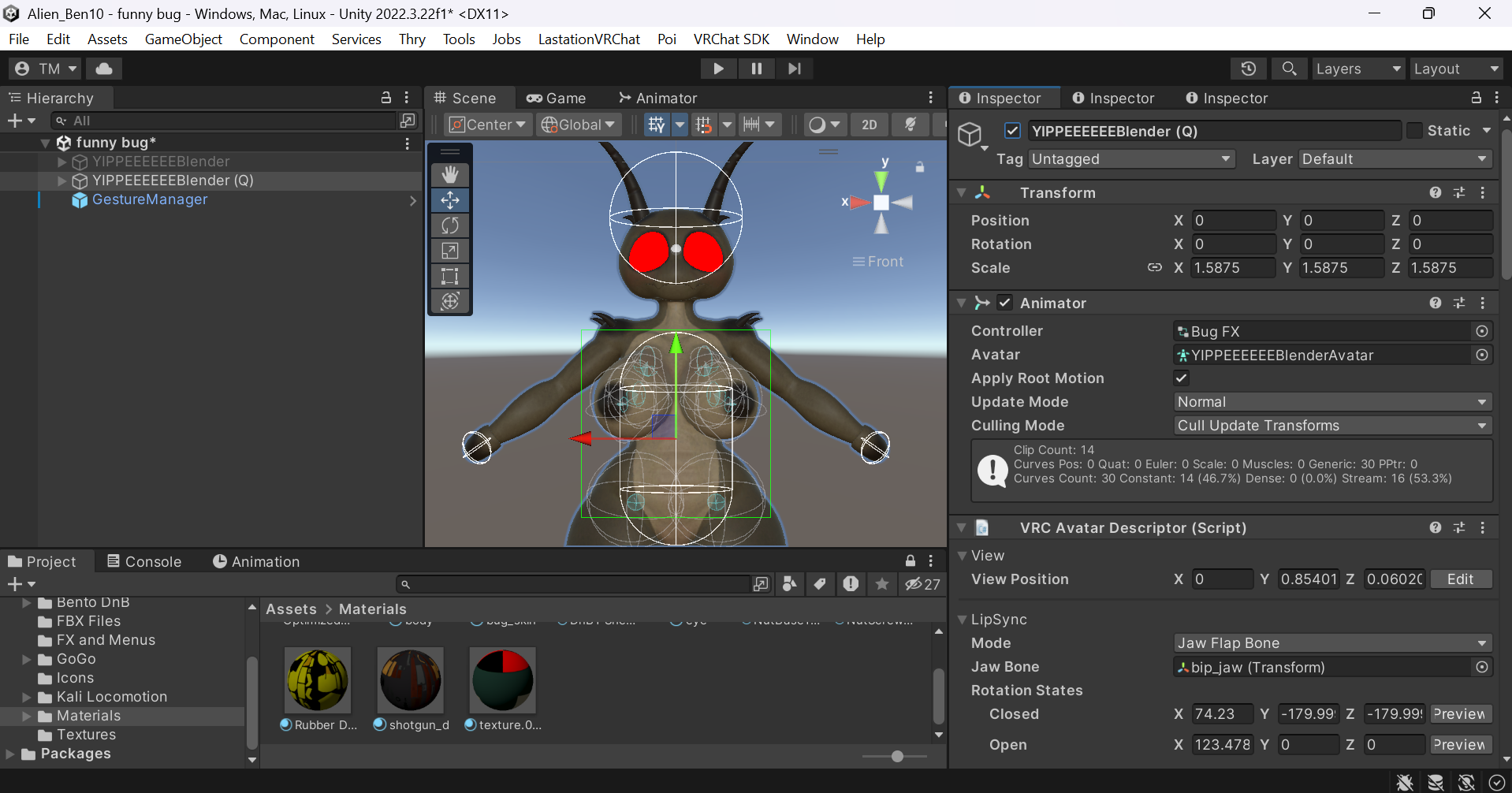Open the Kali Locomotion folder

pos(112,697)
